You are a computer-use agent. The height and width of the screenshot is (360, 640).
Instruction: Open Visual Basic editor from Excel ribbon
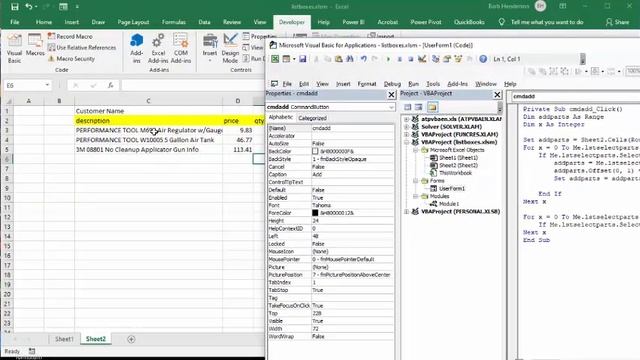(14, 48)
